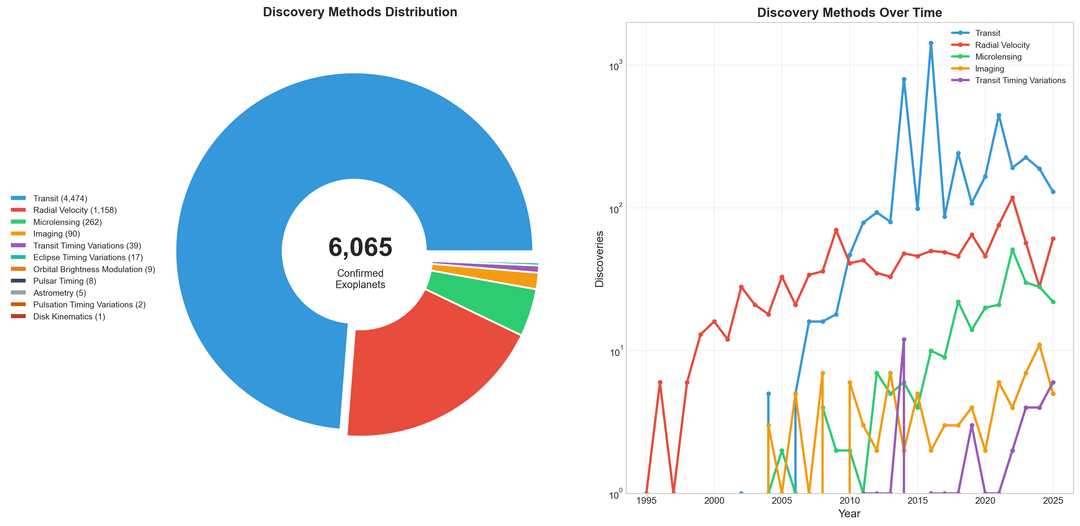Select the Astrometry (5) legend entry
1080x526 pixels.
[x=59, y=293]
